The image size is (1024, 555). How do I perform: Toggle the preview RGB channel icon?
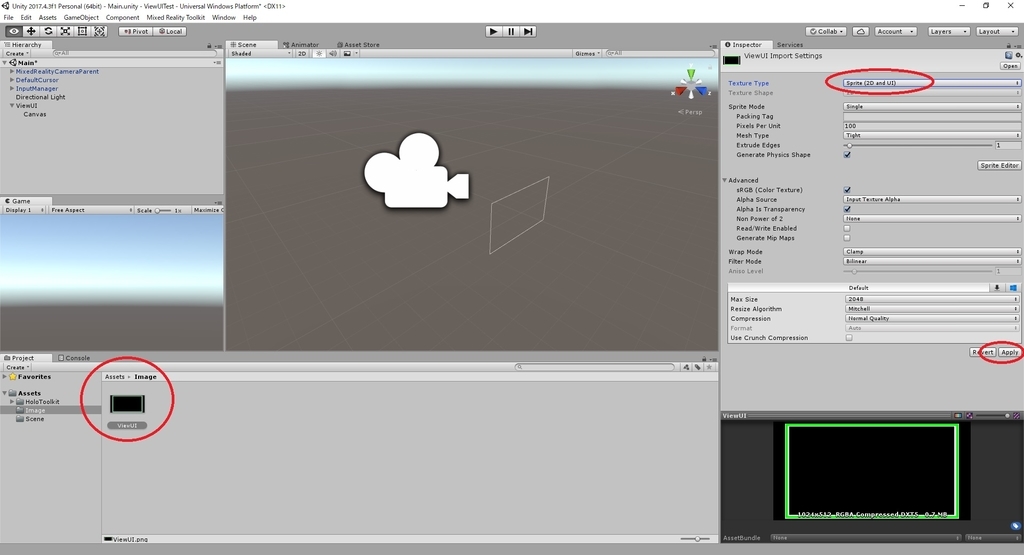(x=958, y=415)
